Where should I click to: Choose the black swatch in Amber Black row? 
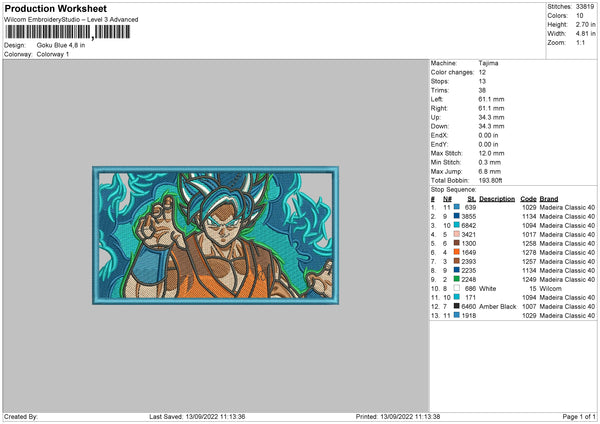coord(457,306)
